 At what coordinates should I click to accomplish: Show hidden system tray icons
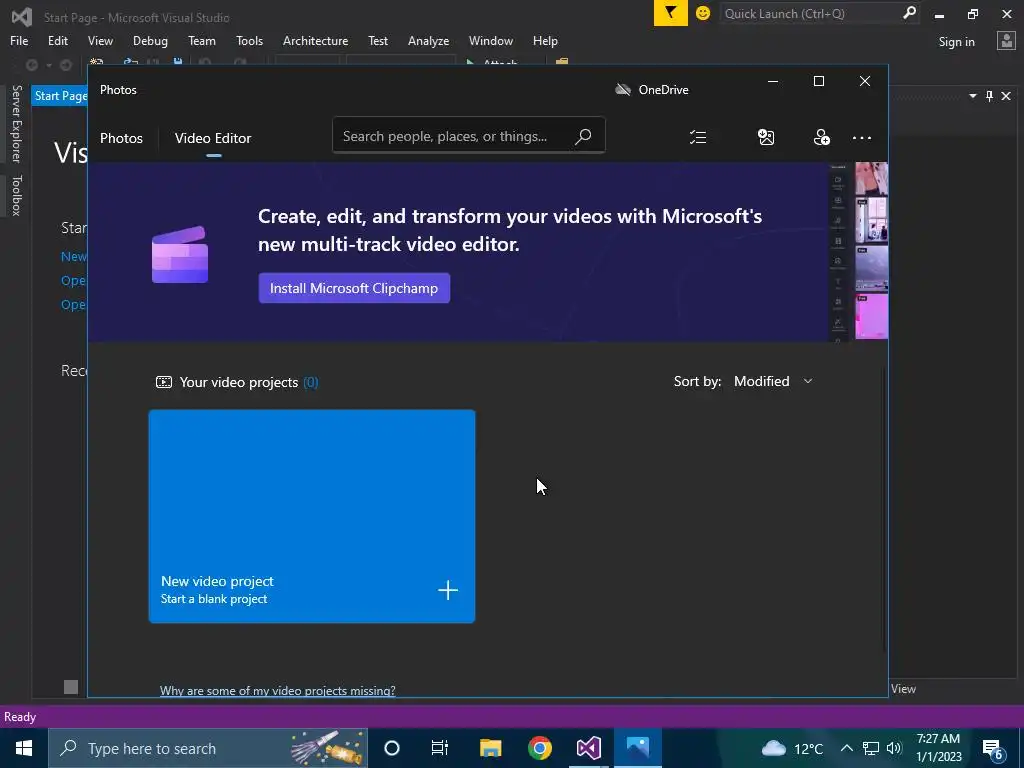(846, 748)
